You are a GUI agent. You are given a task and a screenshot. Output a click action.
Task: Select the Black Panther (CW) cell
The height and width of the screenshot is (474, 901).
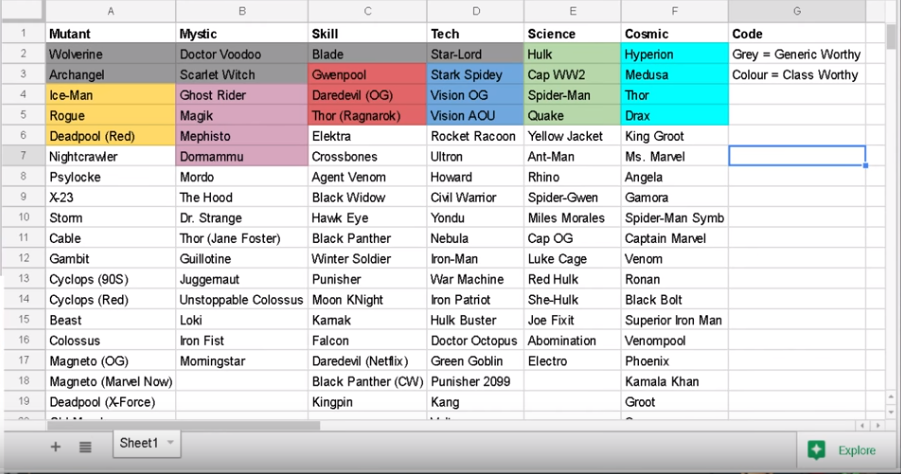coord(368,381)
